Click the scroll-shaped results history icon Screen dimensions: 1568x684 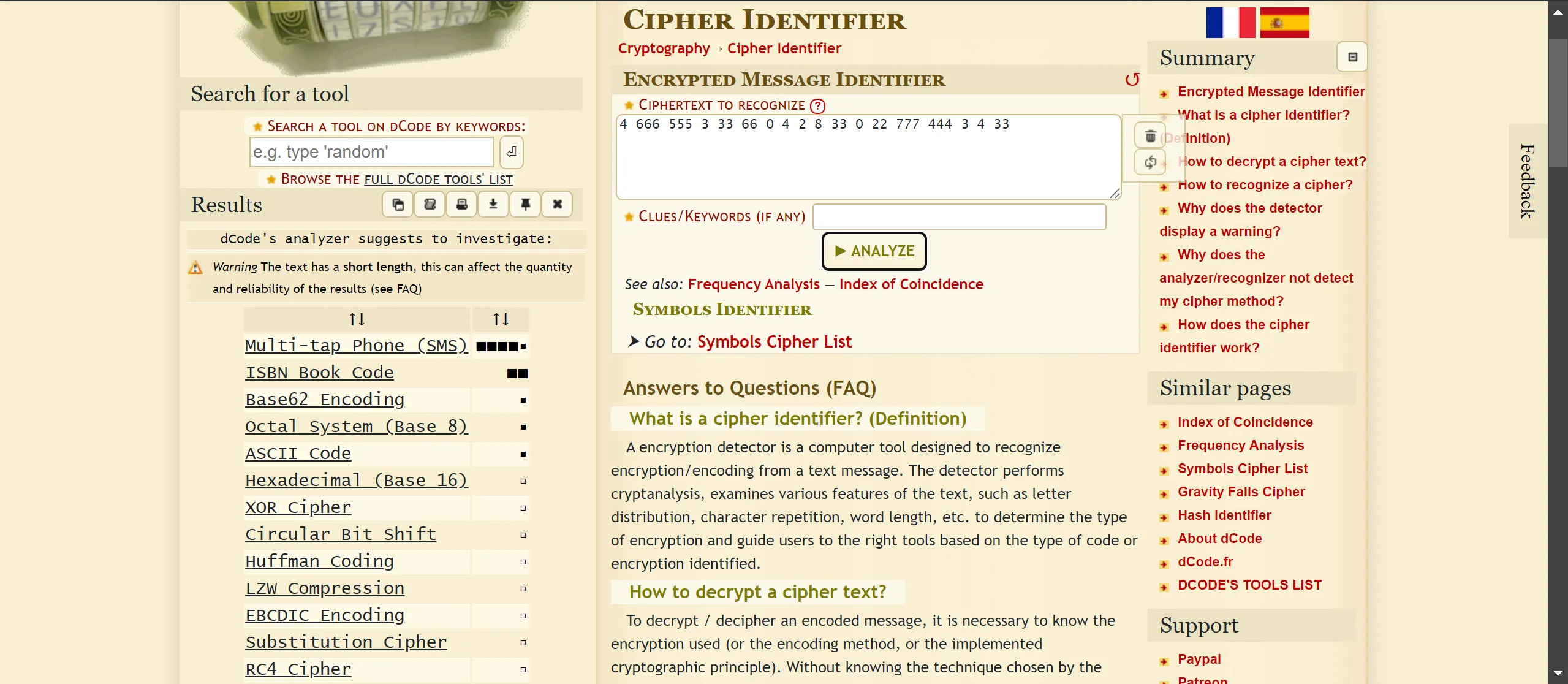(x=430, y=205)
